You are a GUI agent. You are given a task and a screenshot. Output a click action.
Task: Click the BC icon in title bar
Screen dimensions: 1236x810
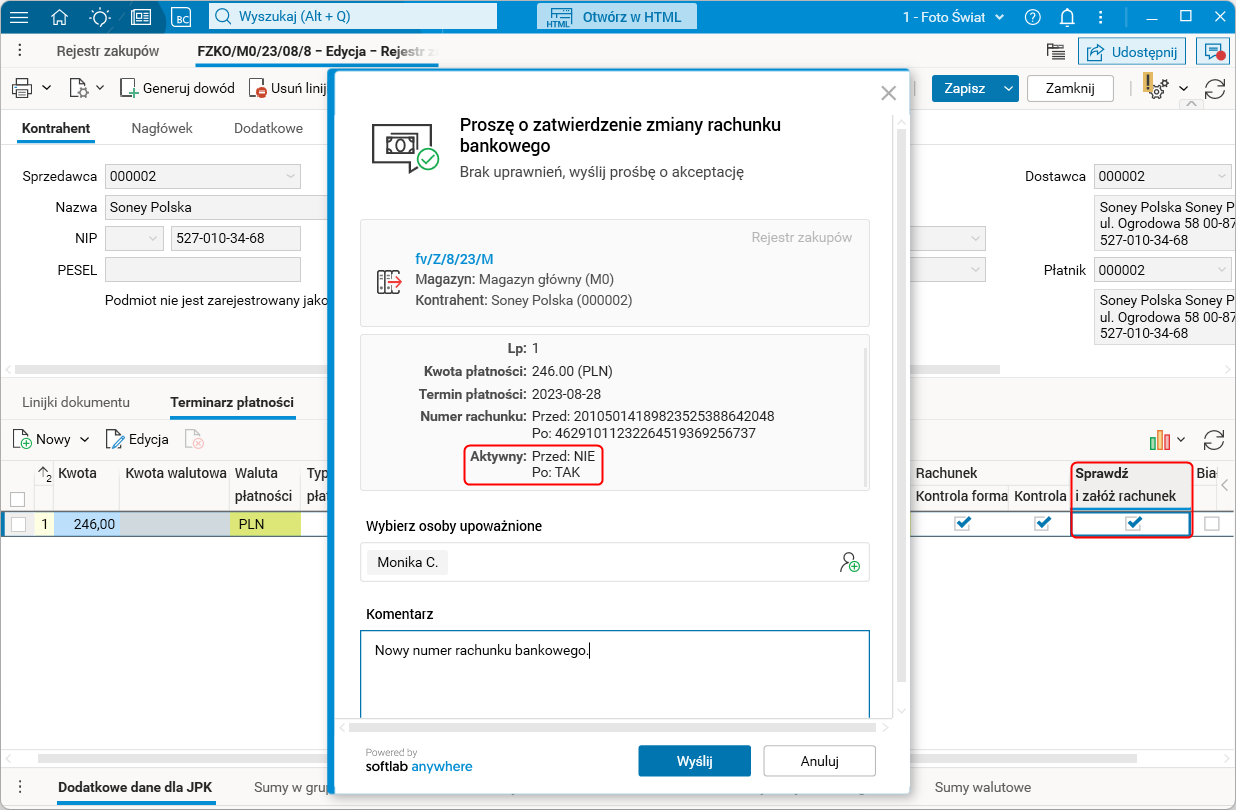pyautogui.click(x=181, y=17)
